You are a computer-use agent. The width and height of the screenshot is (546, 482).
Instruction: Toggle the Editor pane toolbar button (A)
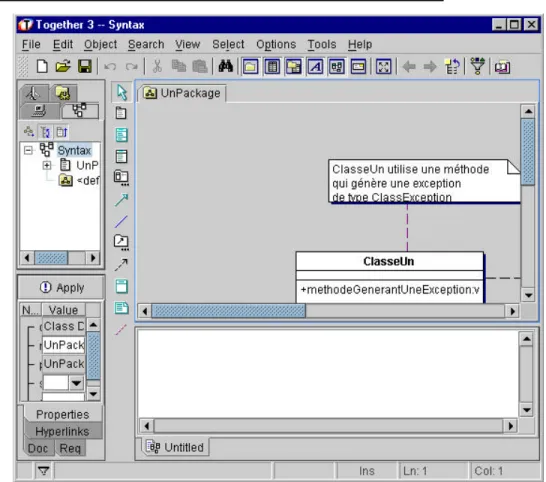point(315,67)
